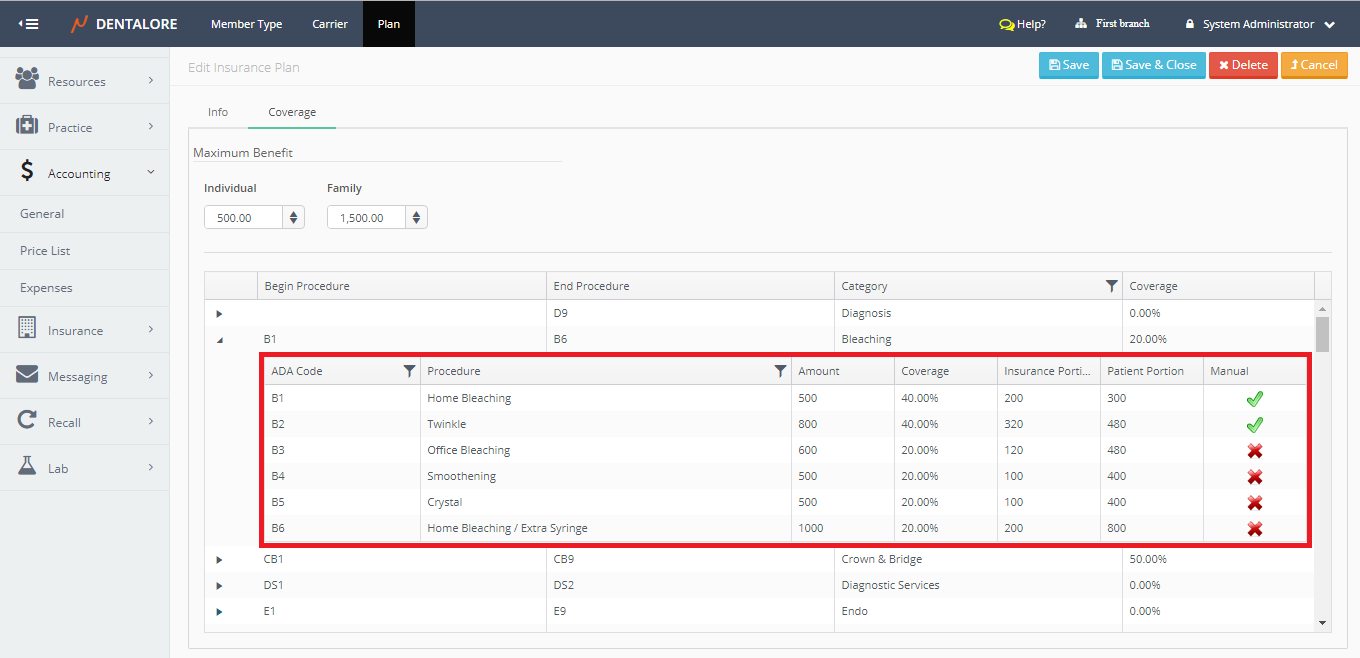This screenshot has height=658, width=1360.
Task: Toggle the Manual checkmark for Twinkle row
Action: (1254, 425)
